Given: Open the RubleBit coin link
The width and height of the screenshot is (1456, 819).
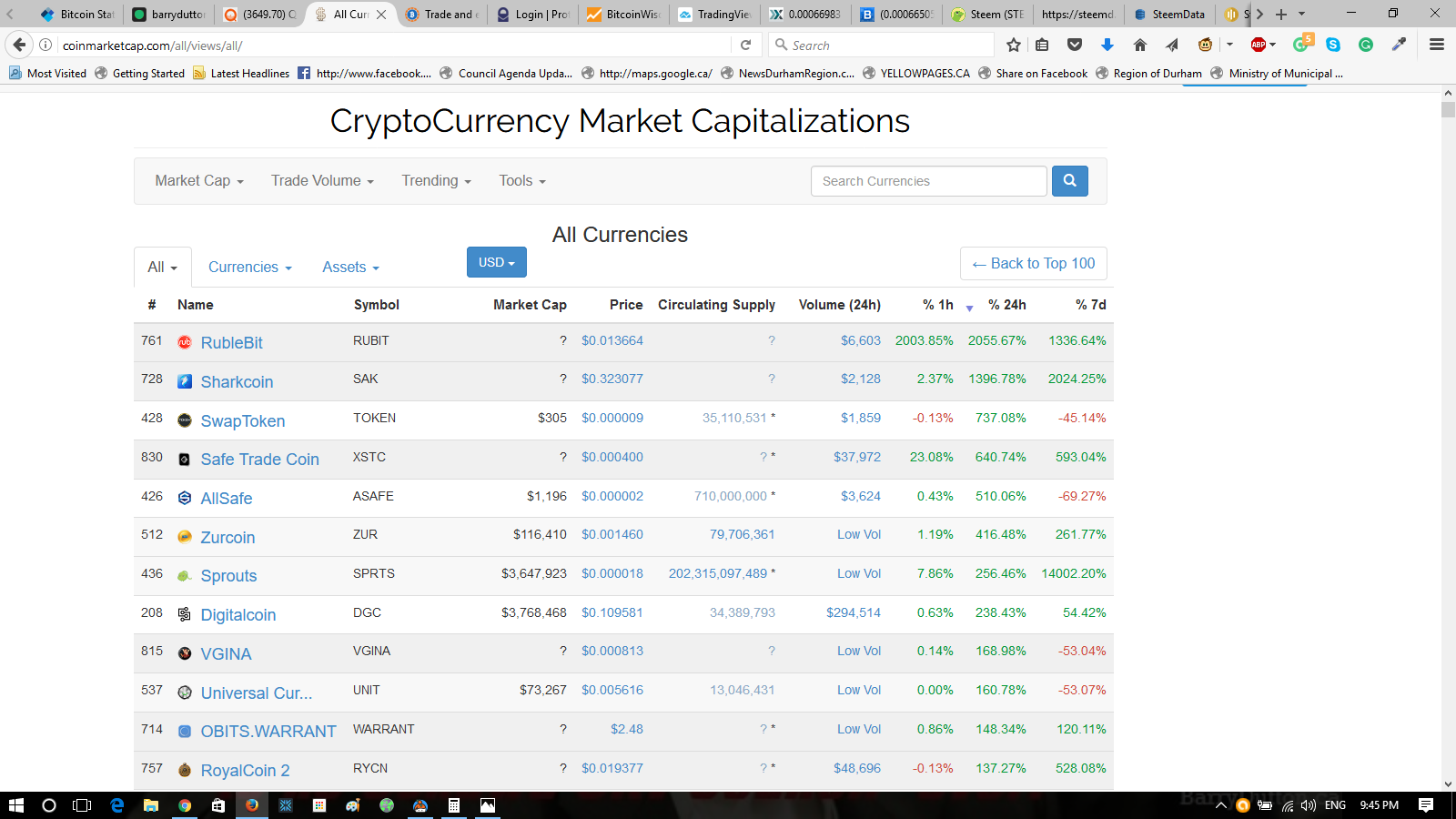Looking at the screenshot, I should click(231, 343).
